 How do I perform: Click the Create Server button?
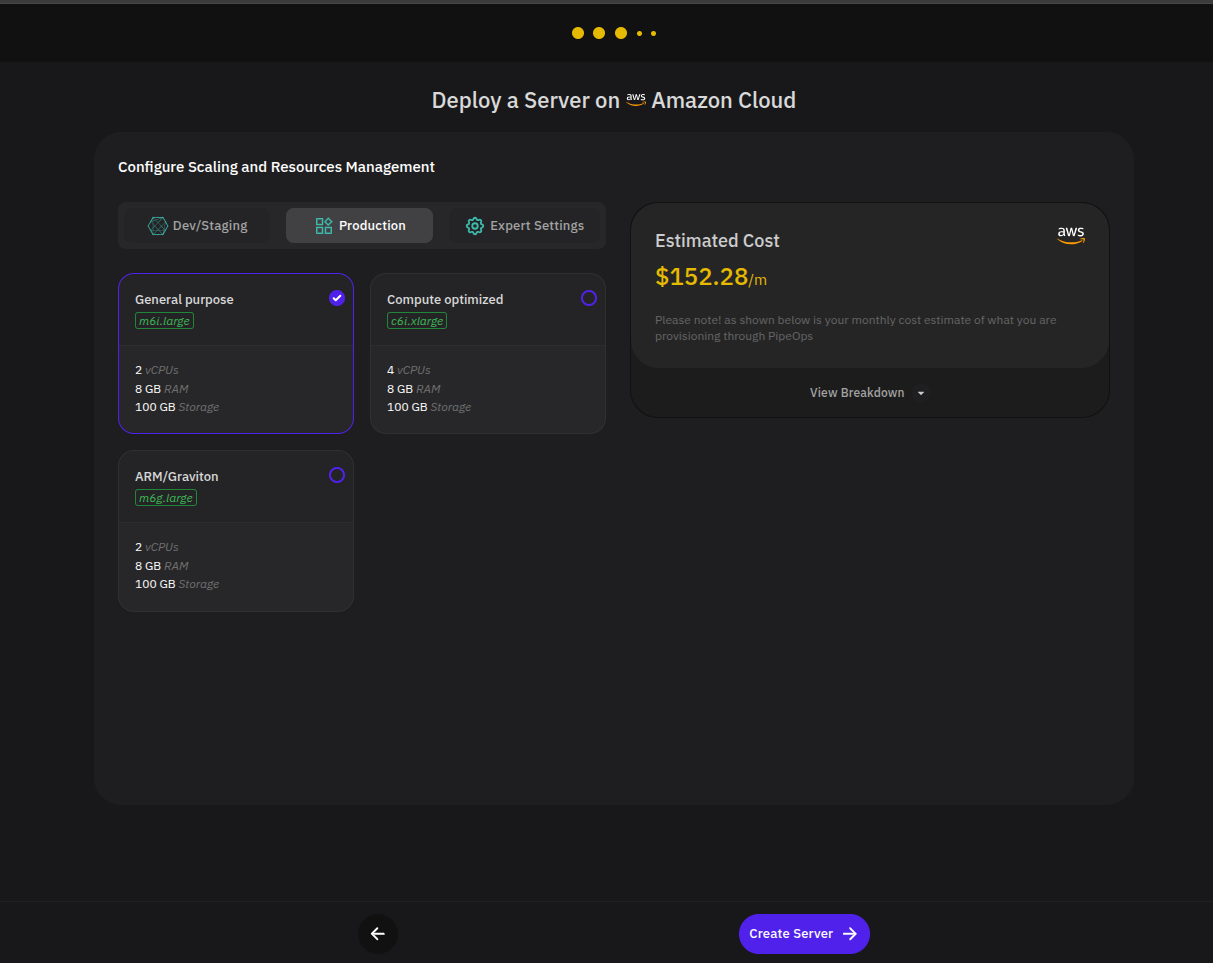(x=804, y=934)
